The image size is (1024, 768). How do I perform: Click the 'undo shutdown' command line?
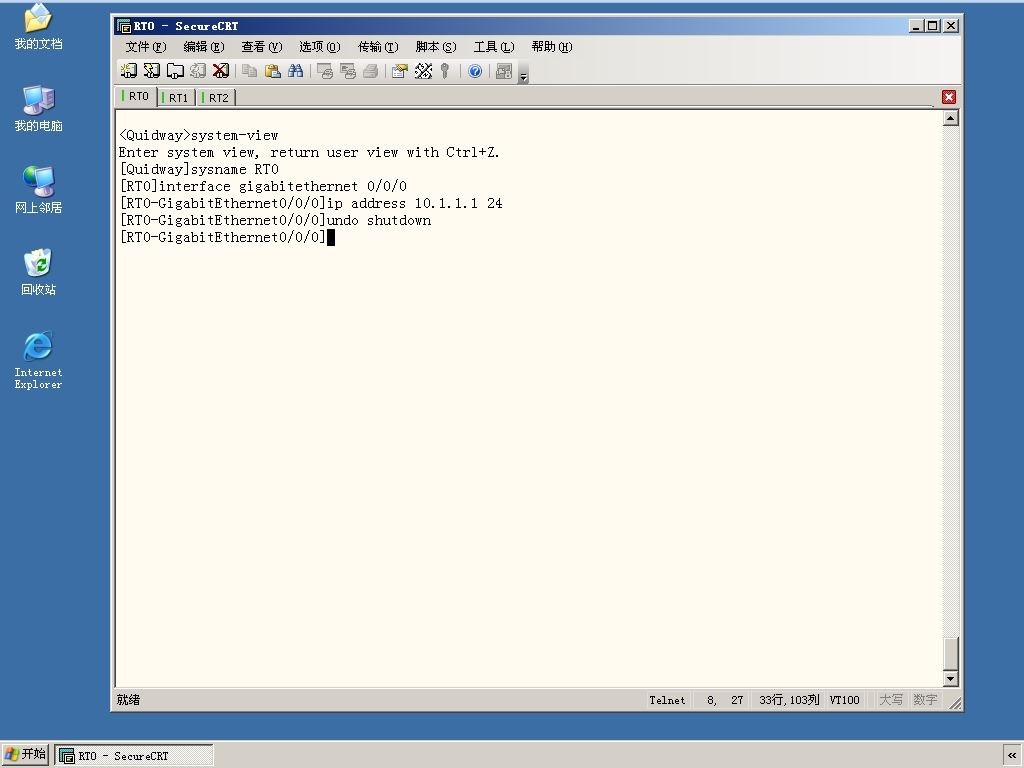point(275,220)
